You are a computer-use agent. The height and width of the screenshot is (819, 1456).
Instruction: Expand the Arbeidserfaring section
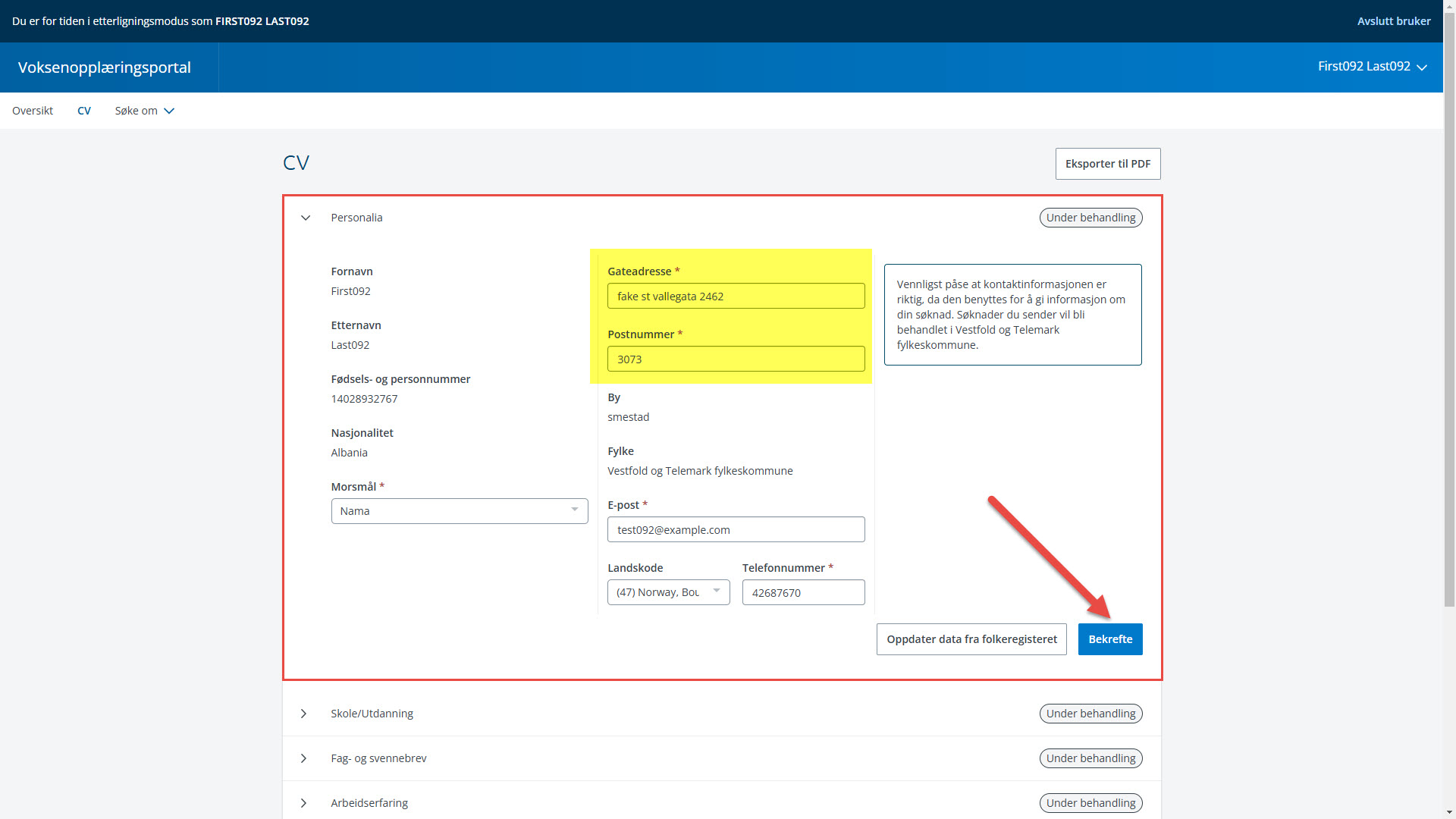click(x=304, y=803)
